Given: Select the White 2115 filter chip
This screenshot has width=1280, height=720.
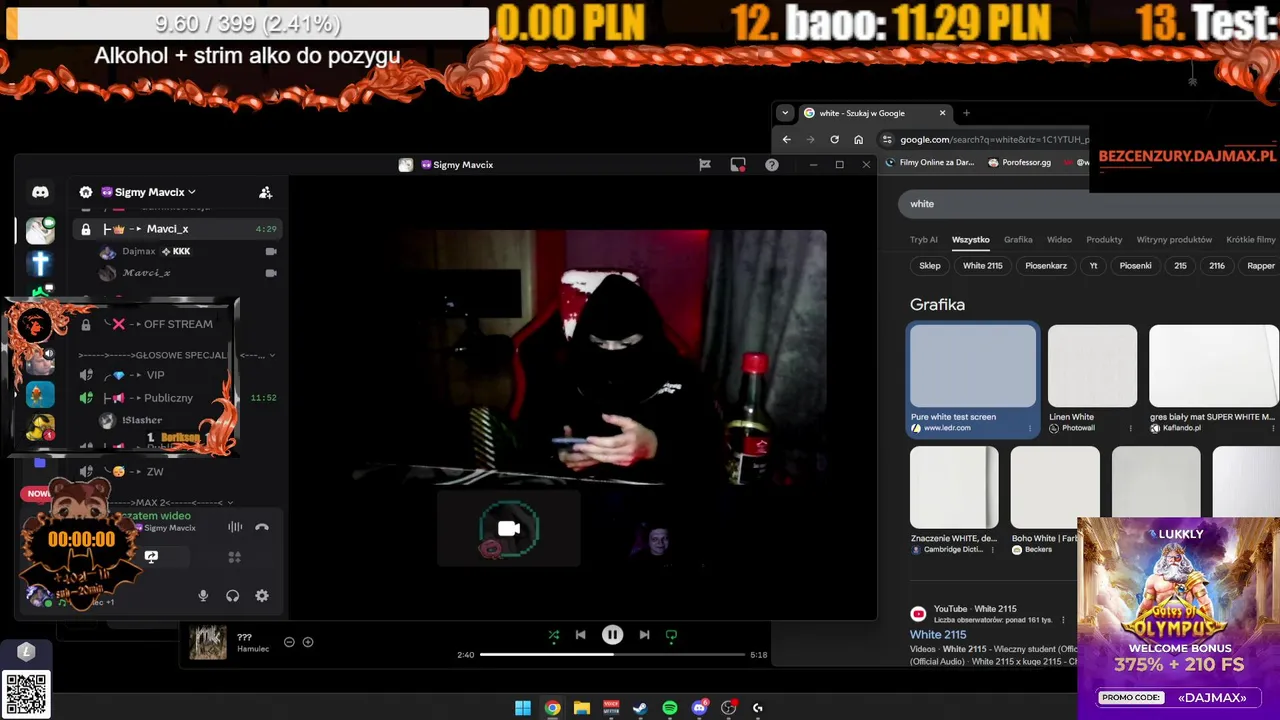Looking at the screenshot, I should tap(982, 266).
